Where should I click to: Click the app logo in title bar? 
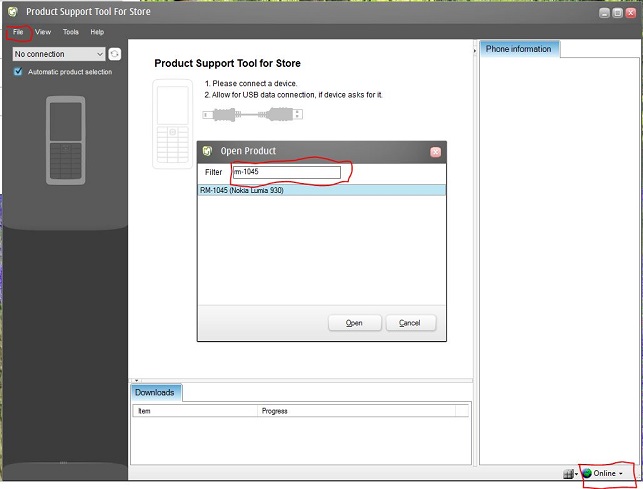pyautogui.click(x=11, y=12)
